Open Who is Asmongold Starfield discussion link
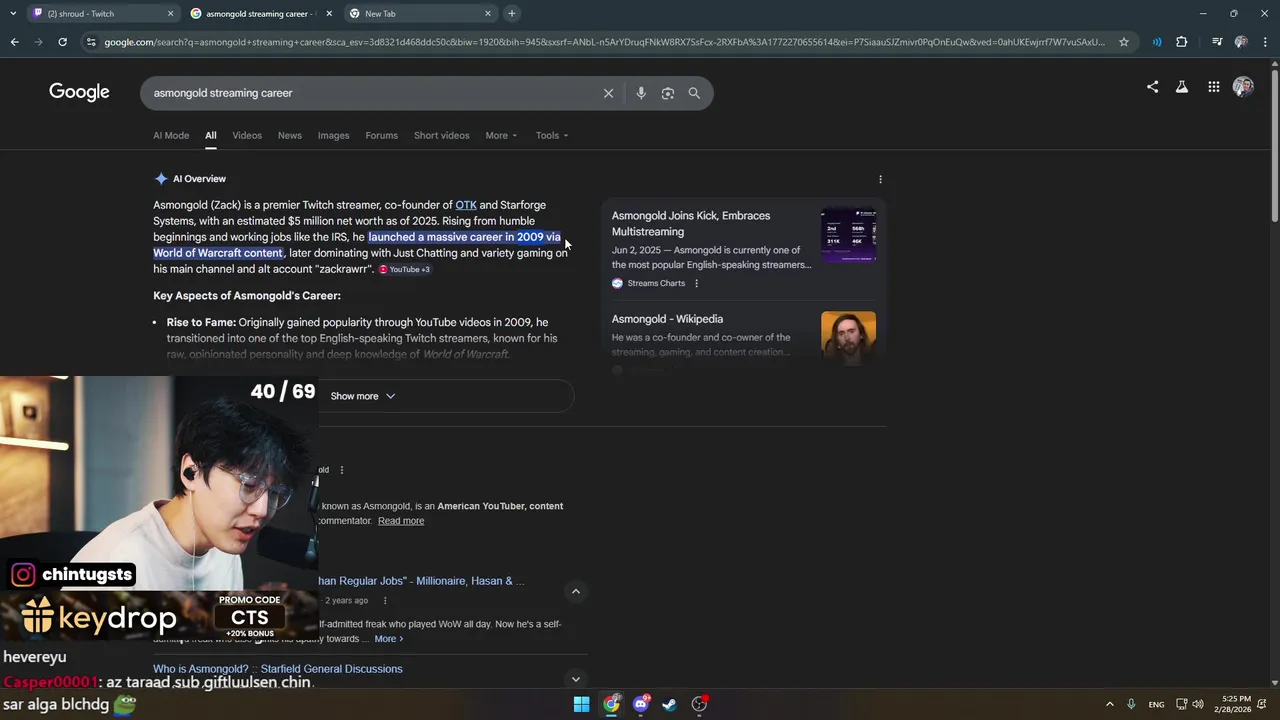Screen dimensions: 1280x720 coord(278,669)
